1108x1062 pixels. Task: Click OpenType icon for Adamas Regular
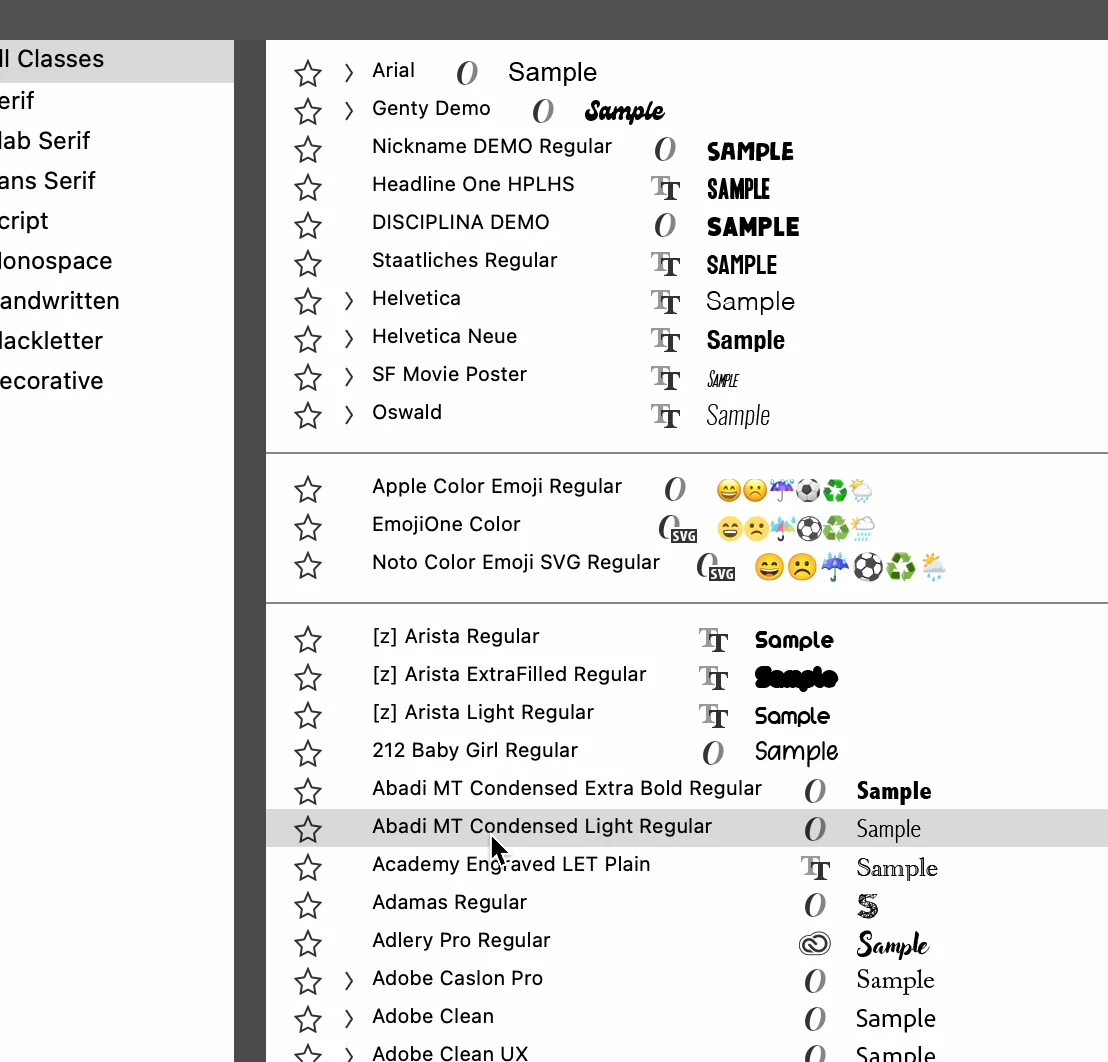[x=815, y=905]
